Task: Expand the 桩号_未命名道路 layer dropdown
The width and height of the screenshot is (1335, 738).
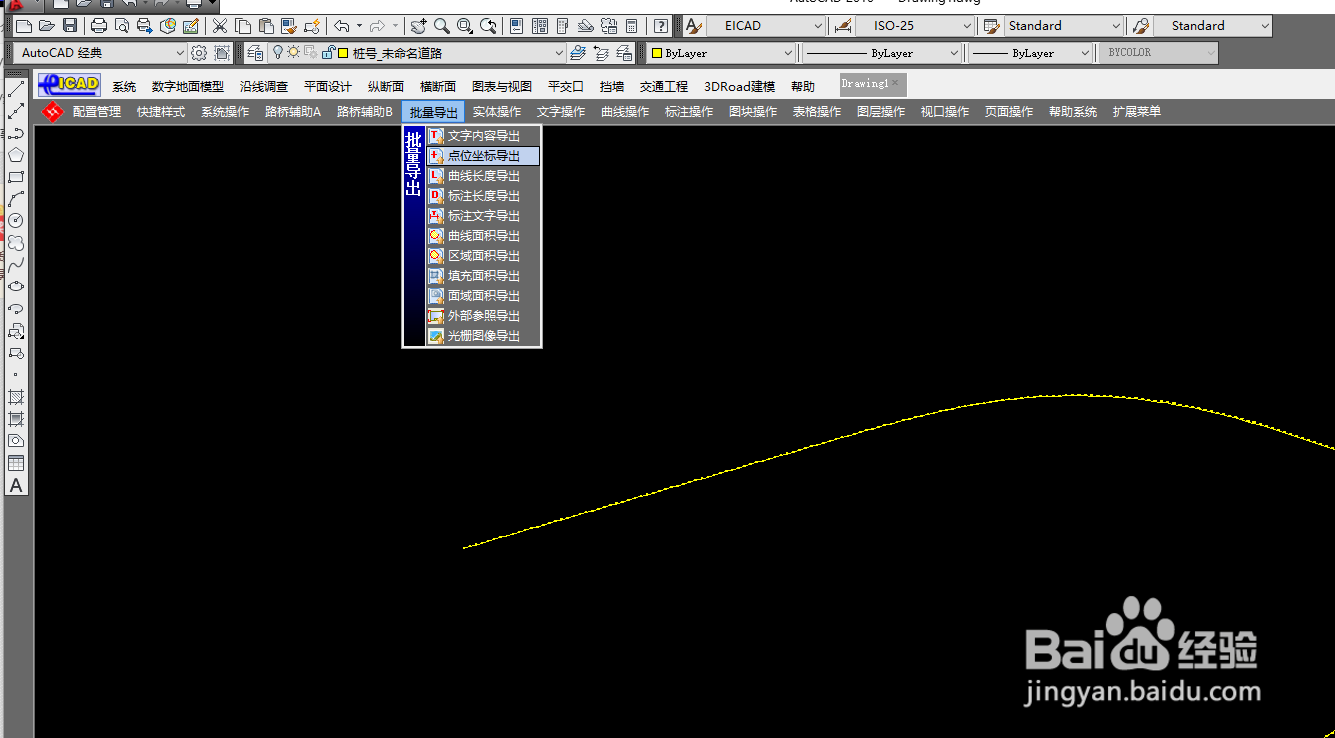Action: [x=559, y=53]
